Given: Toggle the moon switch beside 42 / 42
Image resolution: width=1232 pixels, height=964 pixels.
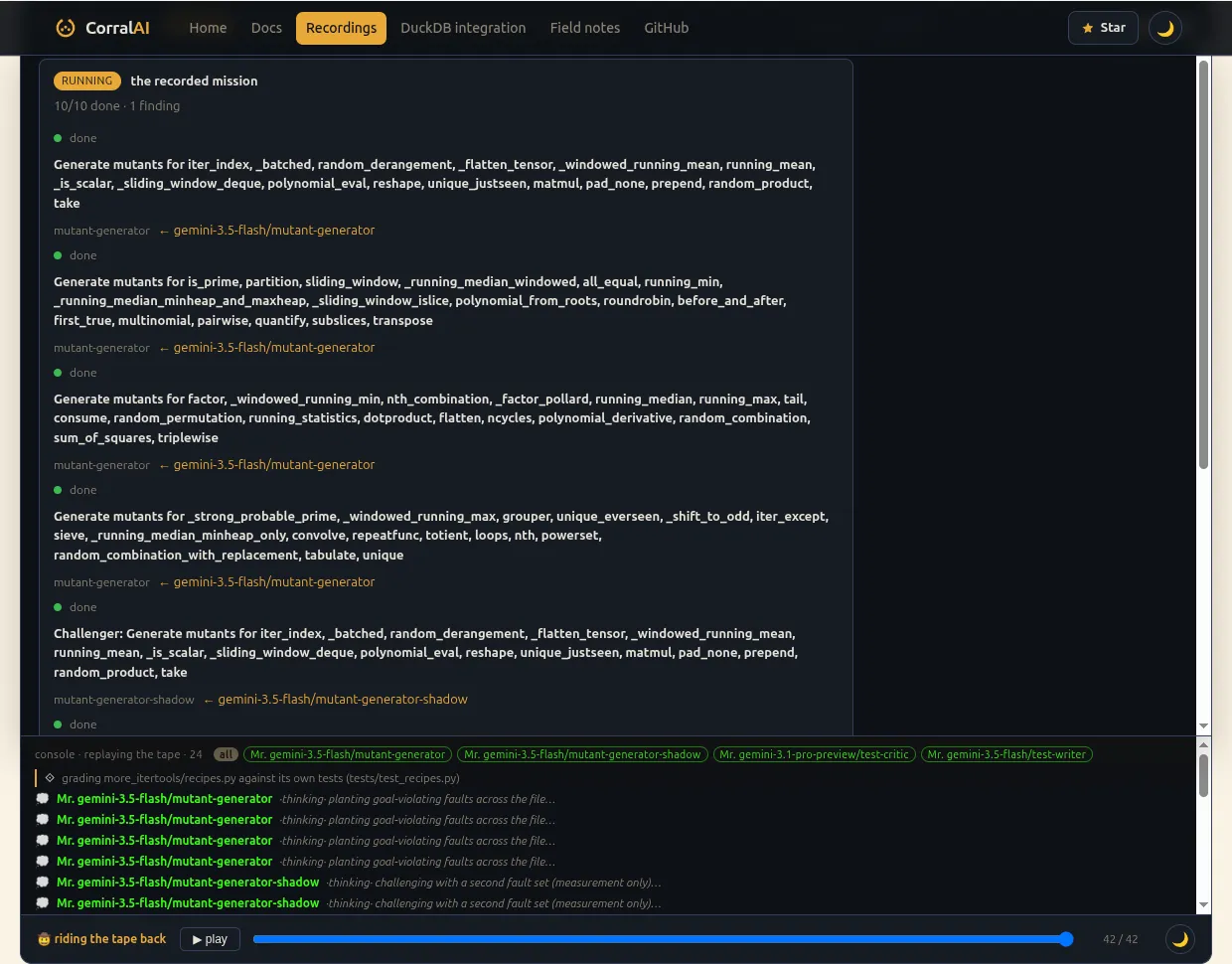Looking at the screenshot, I should click(x=1180, y=939).
